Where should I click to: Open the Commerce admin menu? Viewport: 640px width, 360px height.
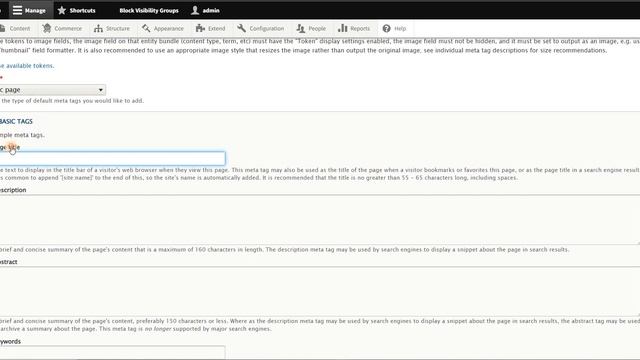[62, 28]
